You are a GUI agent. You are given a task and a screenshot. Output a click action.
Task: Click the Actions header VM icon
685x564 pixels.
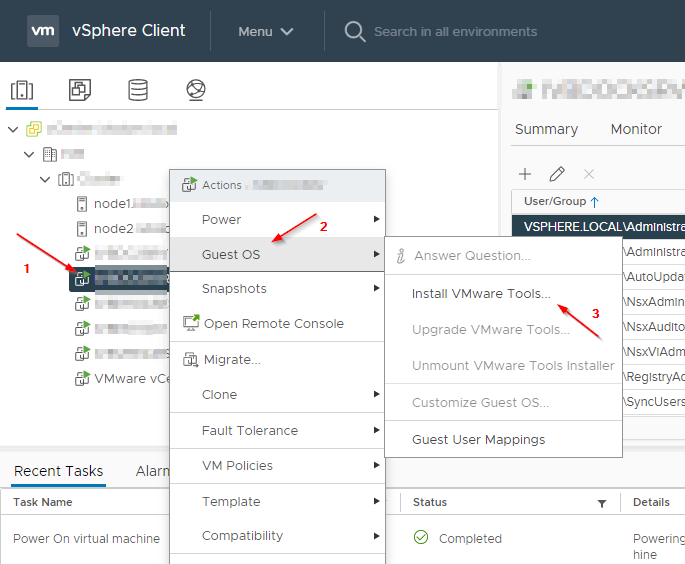coord(190,185)
